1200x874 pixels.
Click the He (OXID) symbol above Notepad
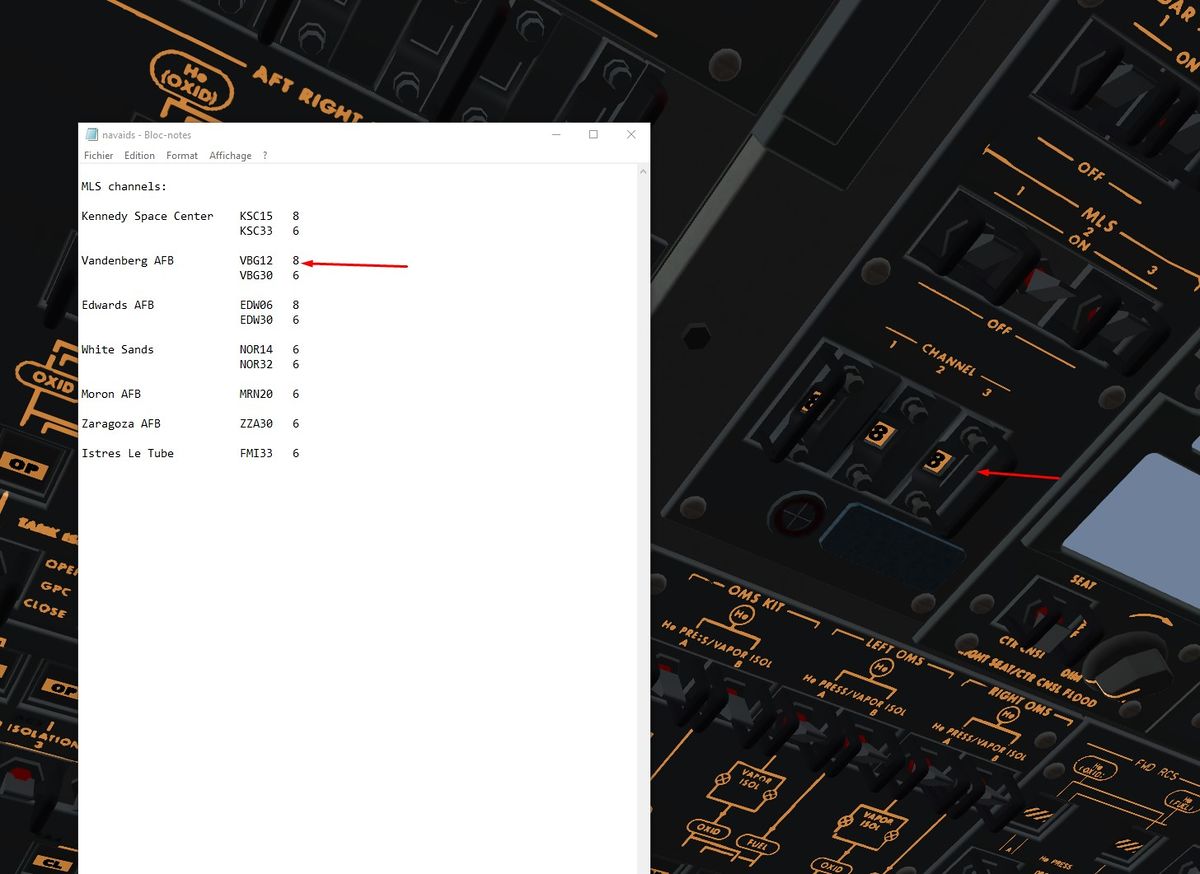tap(191, 80)
